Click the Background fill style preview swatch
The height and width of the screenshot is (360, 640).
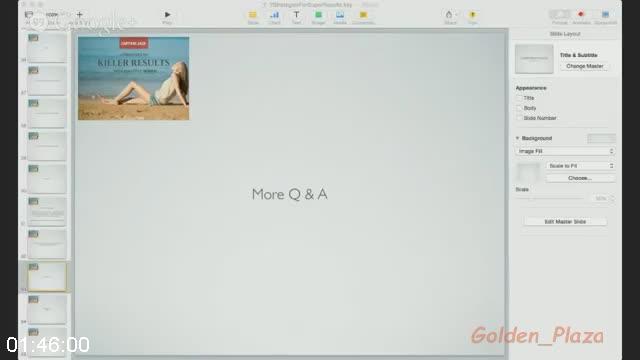click(601, 138)
